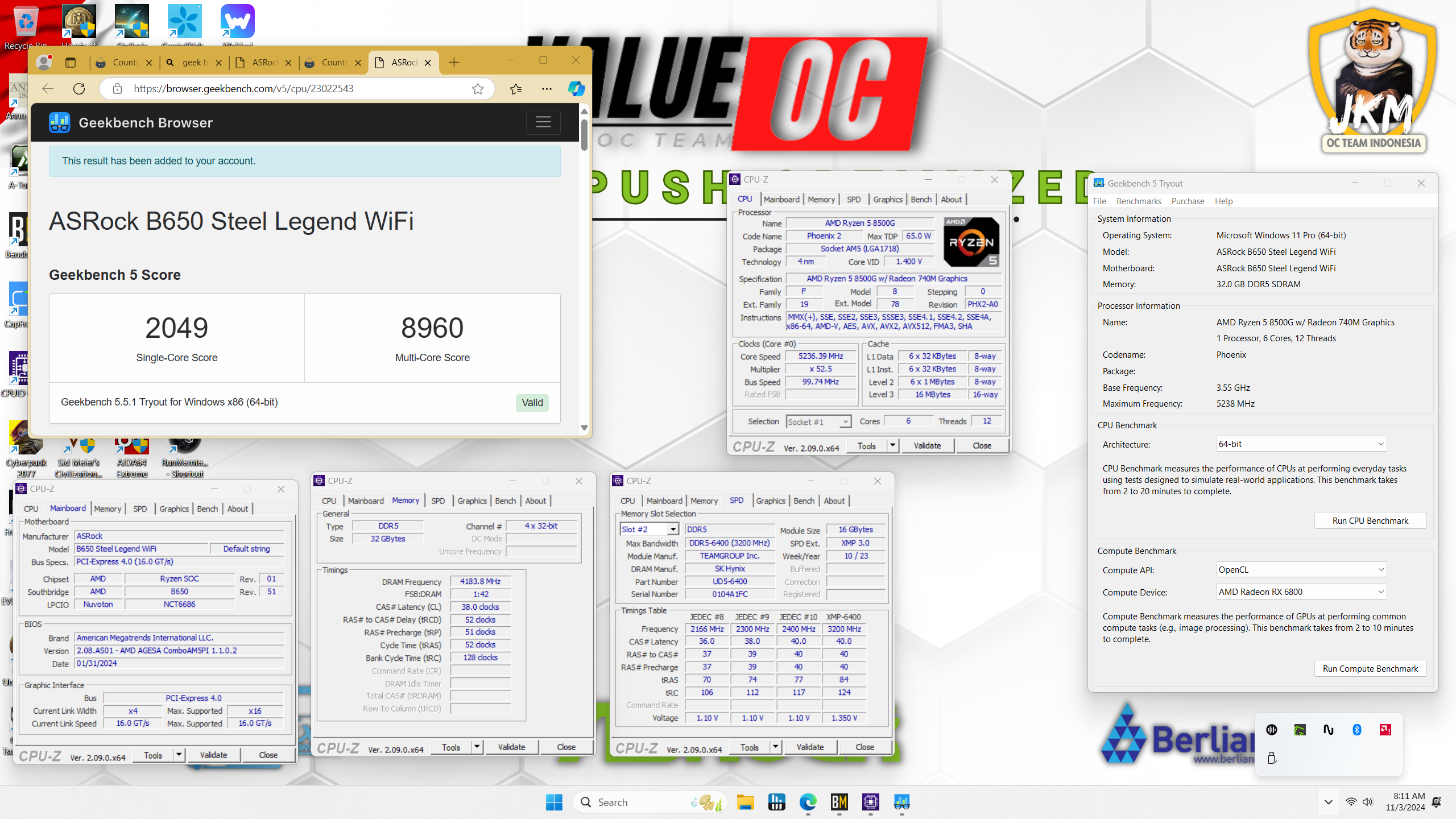
Task: Click the tab actions icon in browser
Action: 71,63
